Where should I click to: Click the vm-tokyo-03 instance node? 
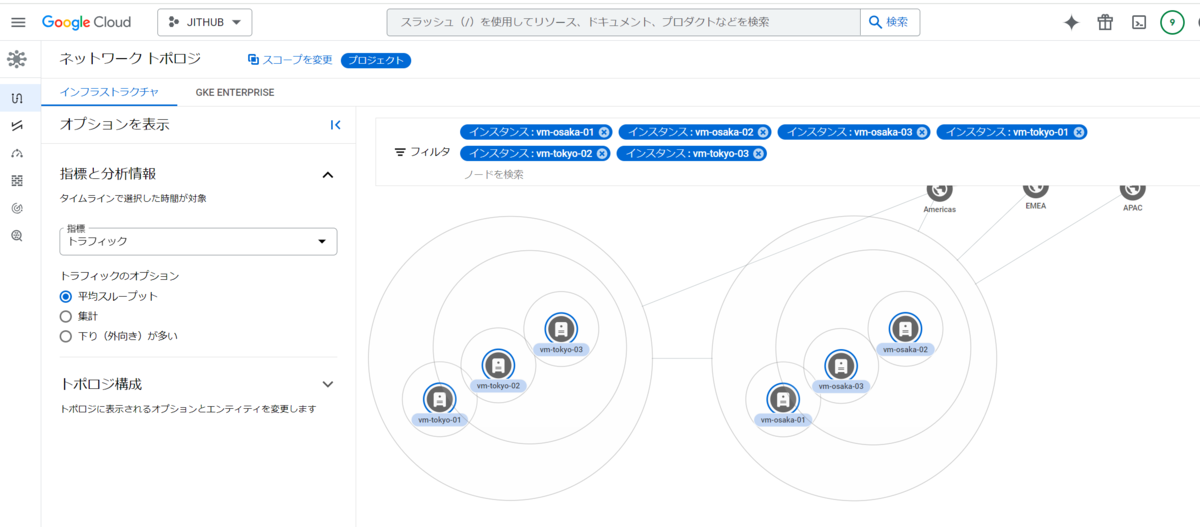pyautogui.click(x=561, y=328)
